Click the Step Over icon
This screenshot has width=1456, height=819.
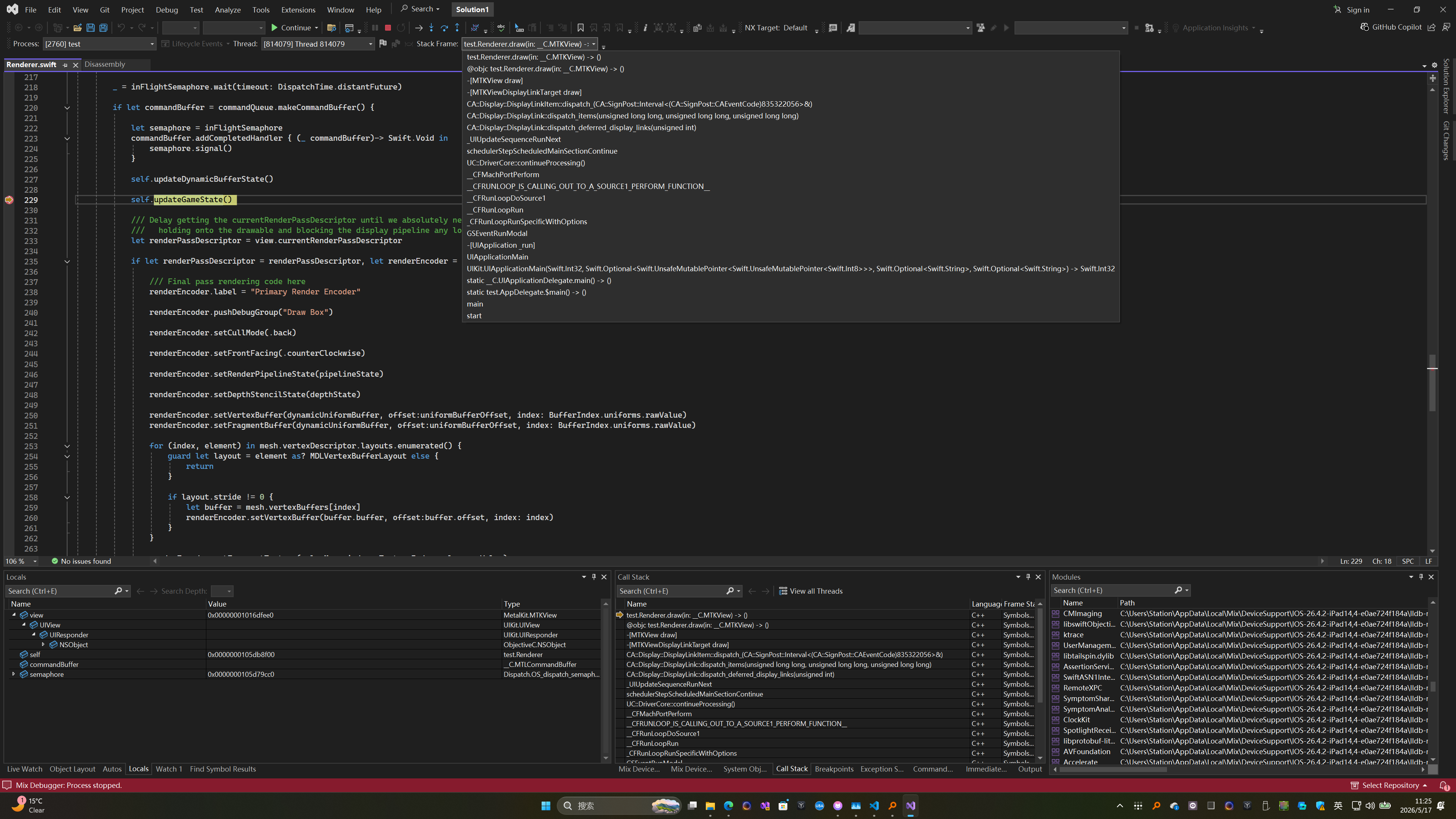click(444, 28)
